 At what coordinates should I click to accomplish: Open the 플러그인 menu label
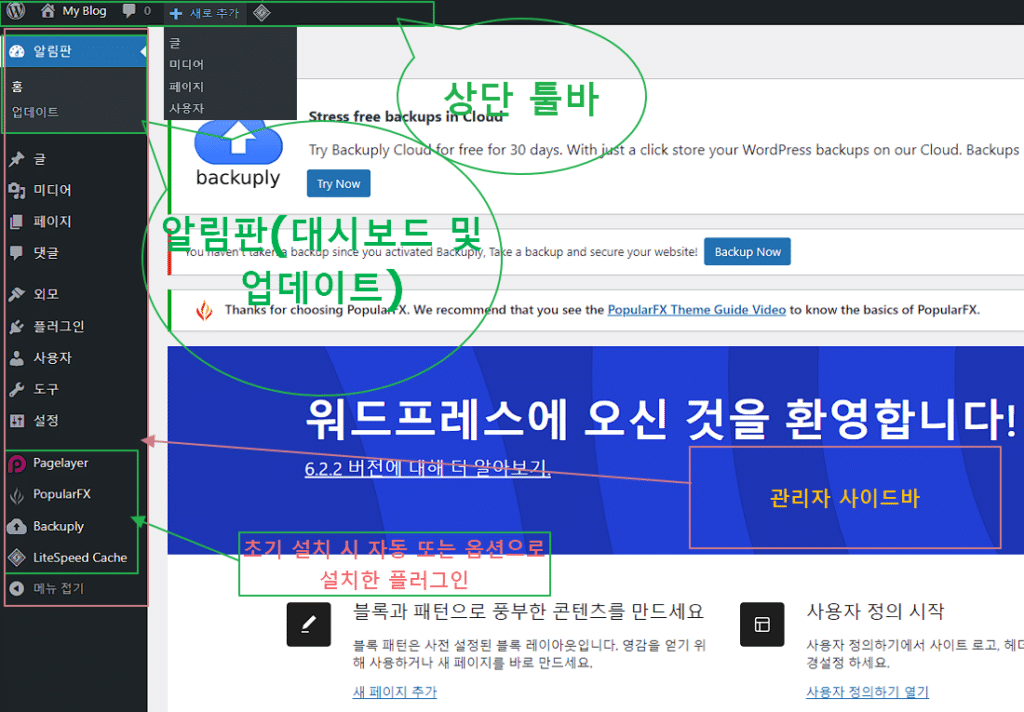(x=59, y=326)
